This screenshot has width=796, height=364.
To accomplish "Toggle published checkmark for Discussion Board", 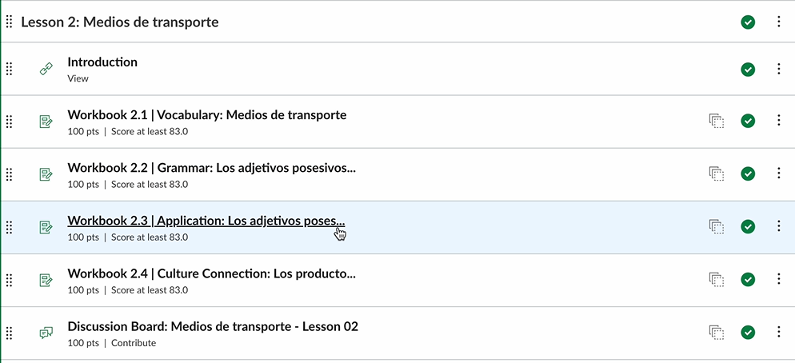I will click(x=747, y=333).
